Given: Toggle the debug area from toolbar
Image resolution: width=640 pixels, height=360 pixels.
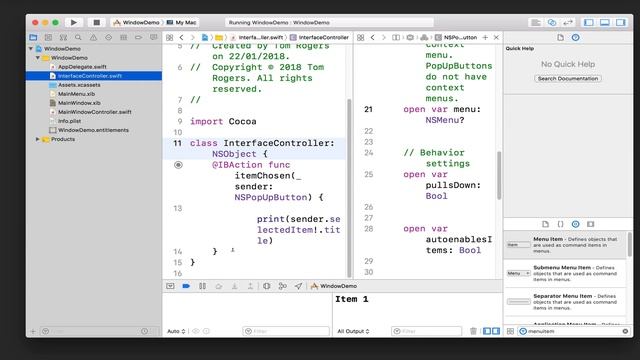Looking at the screenshot, I should 604,22.
